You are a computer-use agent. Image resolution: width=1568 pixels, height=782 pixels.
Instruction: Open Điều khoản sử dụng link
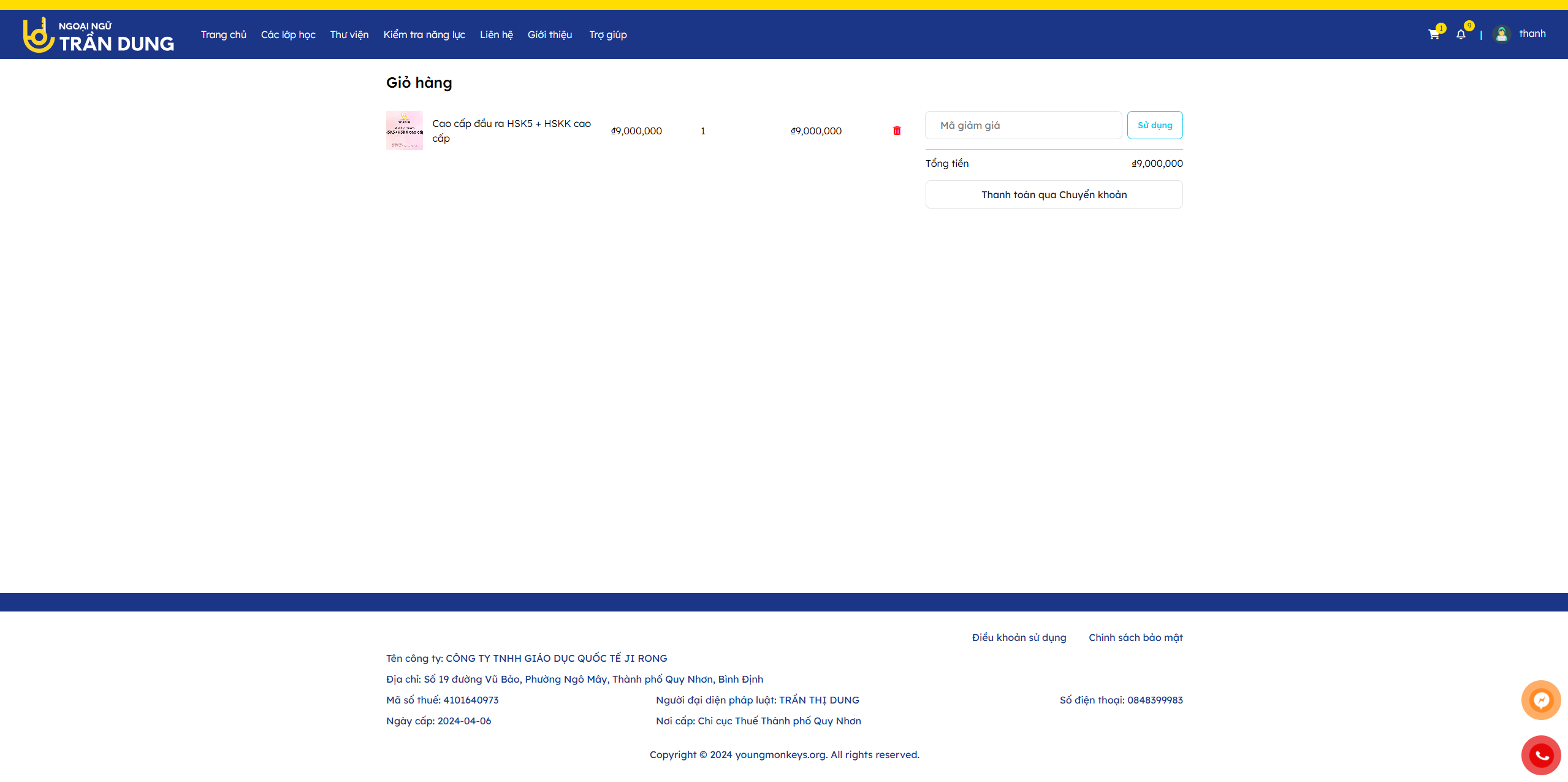[x=1019, y=637]
